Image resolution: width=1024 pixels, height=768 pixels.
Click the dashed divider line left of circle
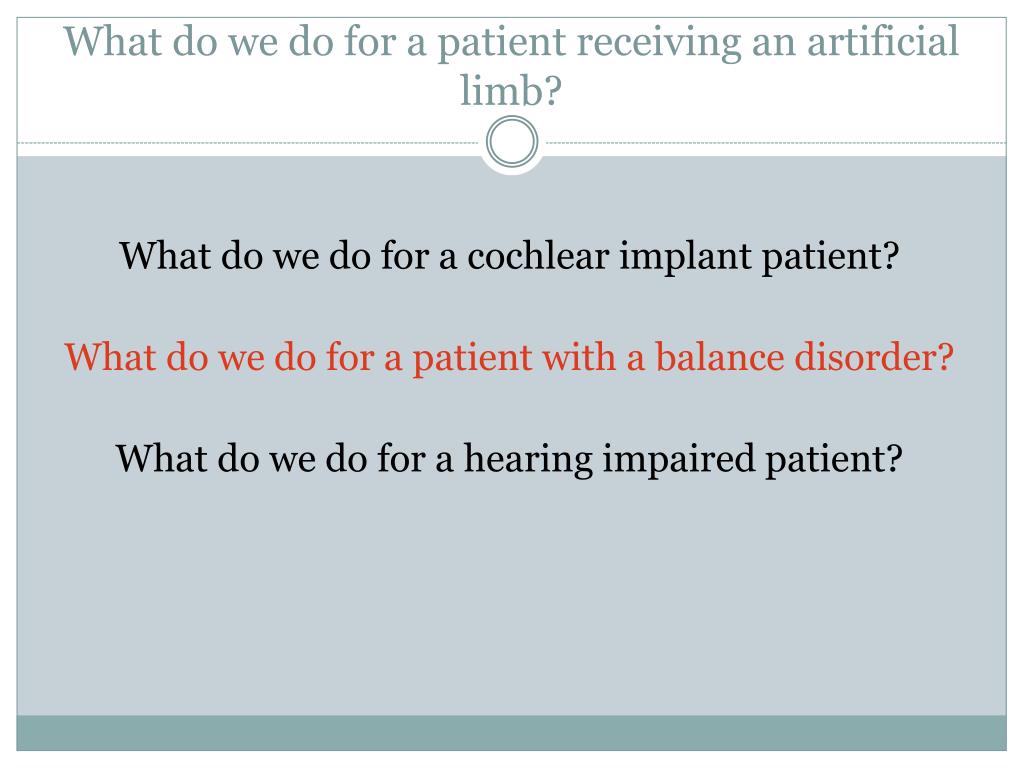point(248,142)
